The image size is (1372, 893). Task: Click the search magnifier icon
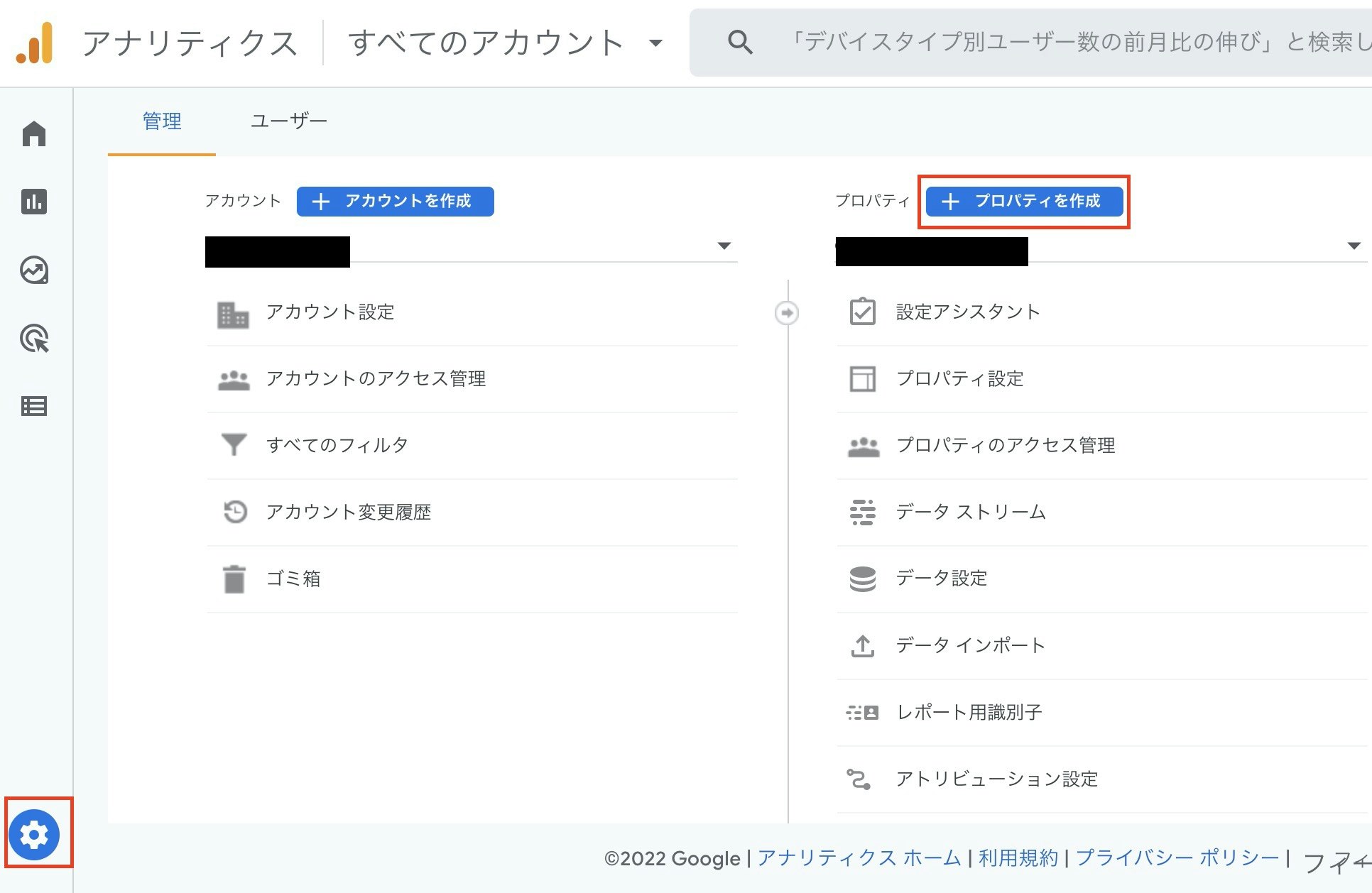[739, 43]
